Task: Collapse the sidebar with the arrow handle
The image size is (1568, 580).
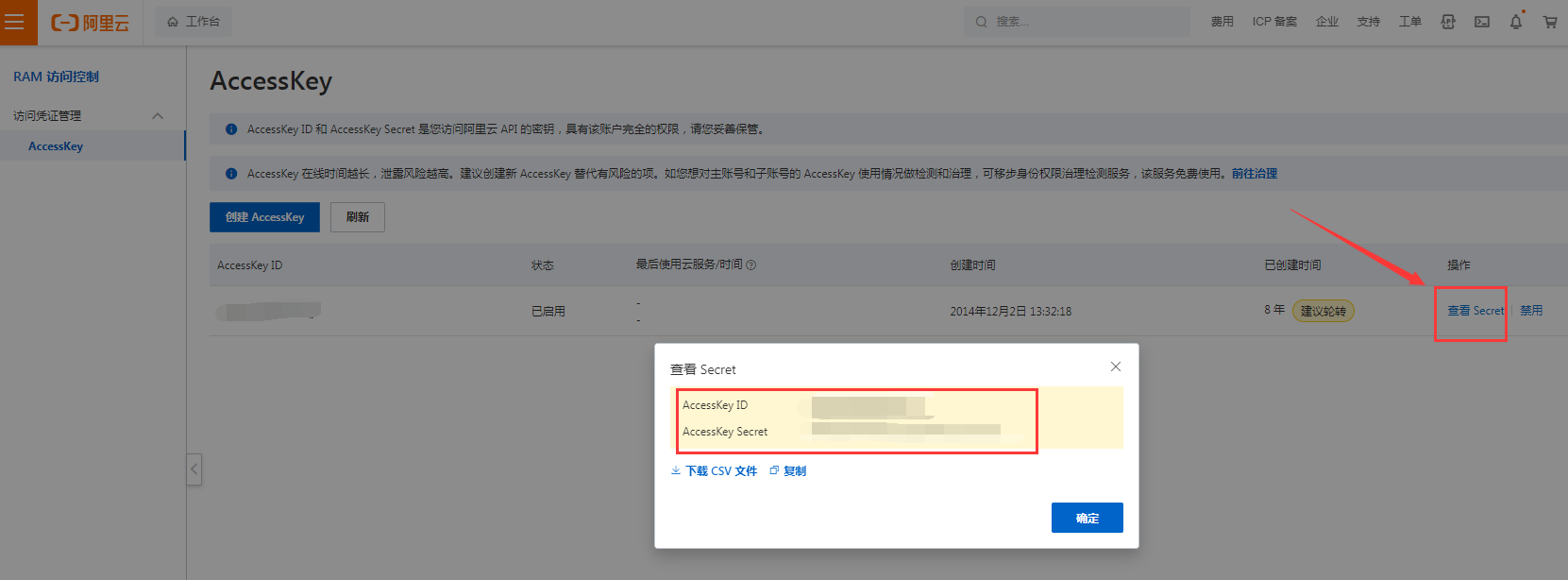Action: click(x=194, y=469)
